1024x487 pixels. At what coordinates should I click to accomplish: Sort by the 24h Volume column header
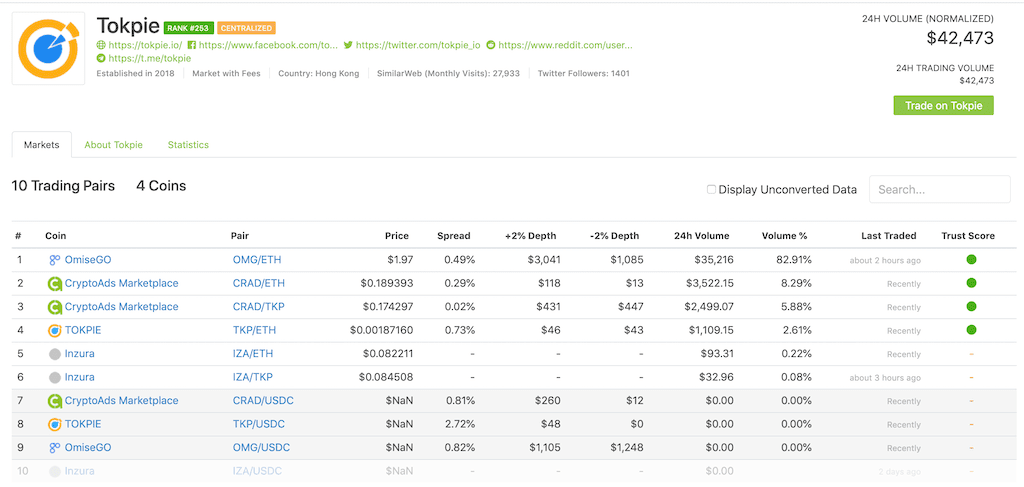[701, 236]
